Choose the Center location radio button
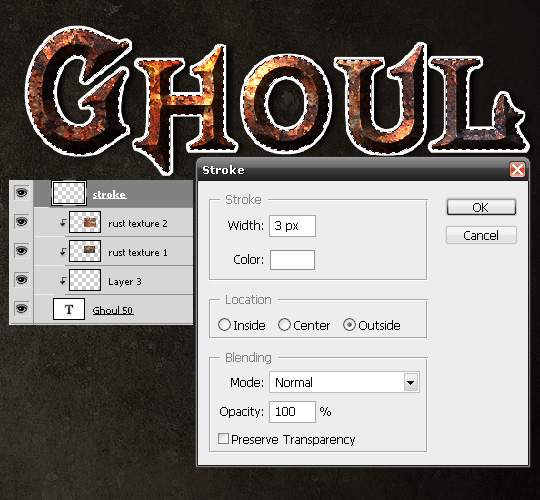 284,325
